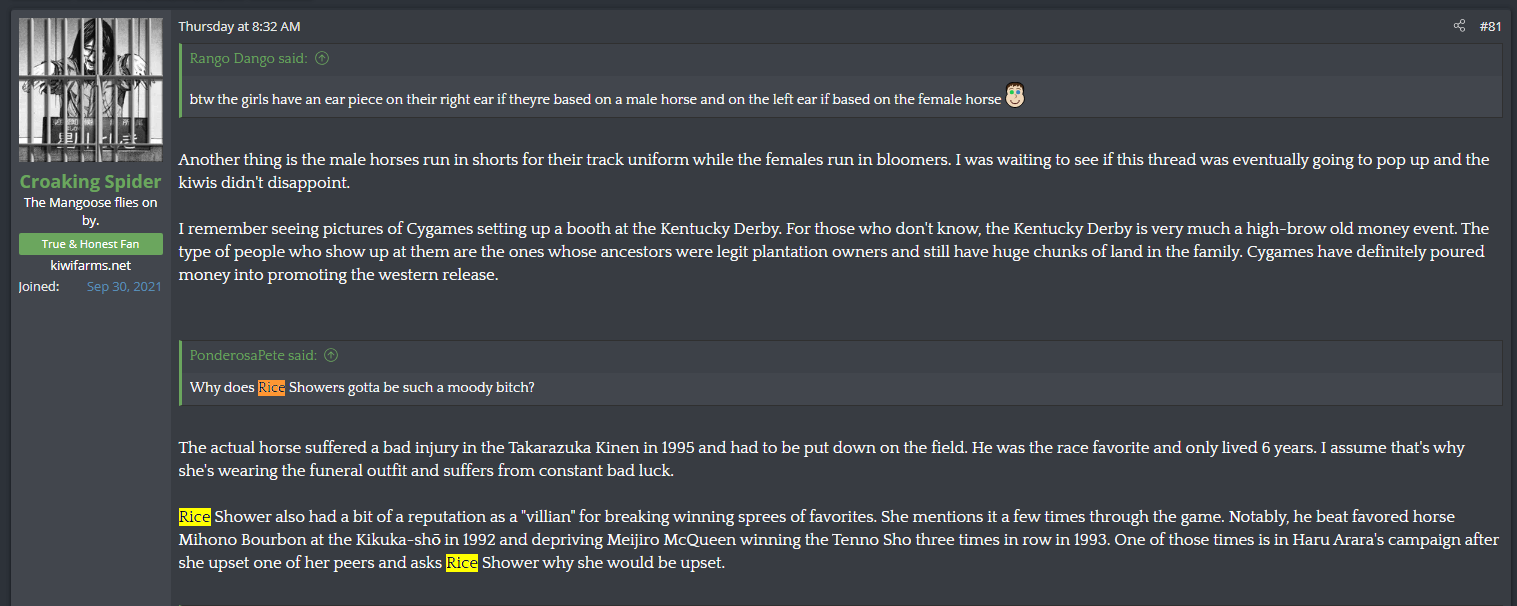
Task: Open post number #81 permalink
Action: (x=1490, y=26)
